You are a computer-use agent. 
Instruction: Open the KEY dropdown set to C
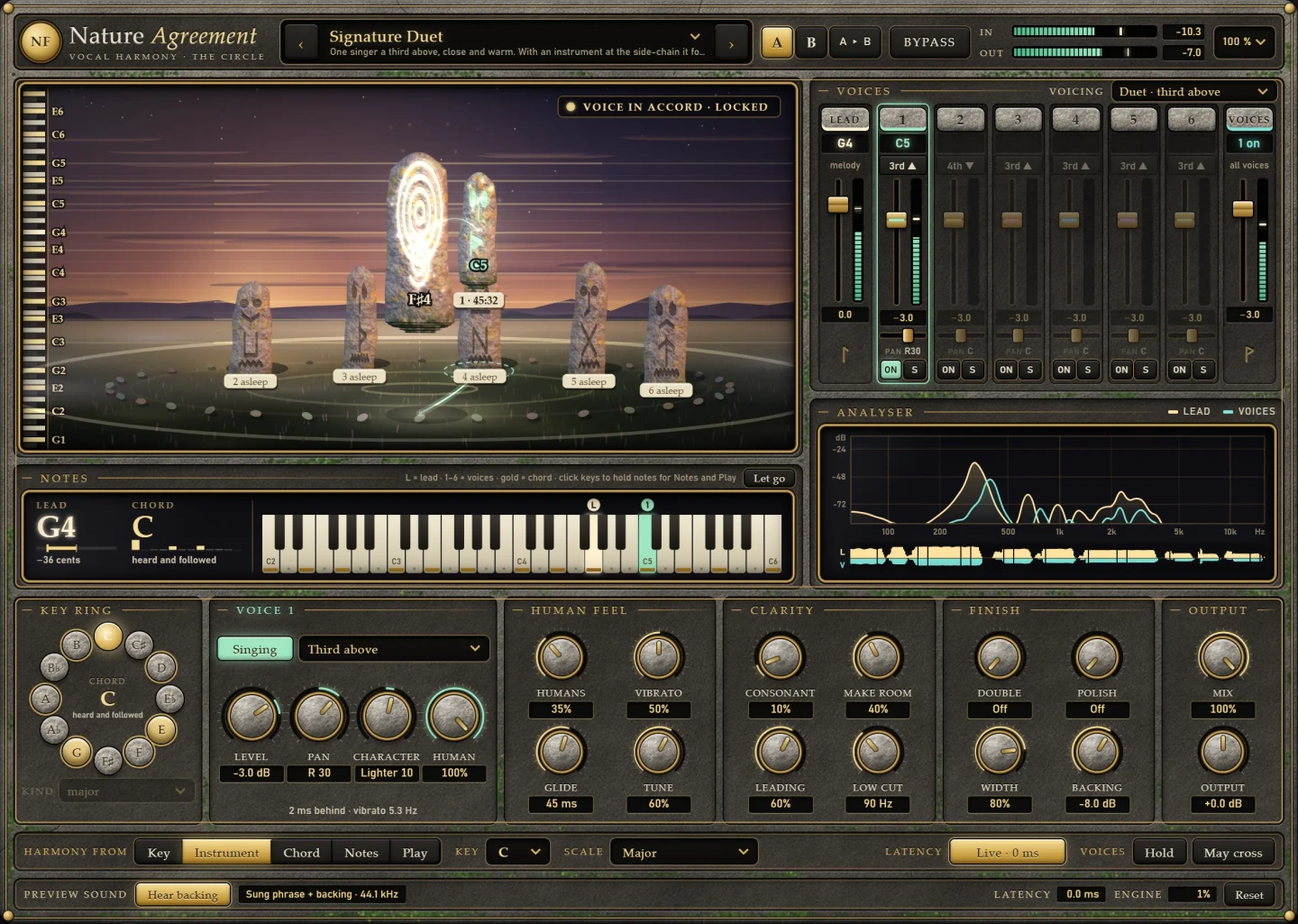(x=518, y=852)
